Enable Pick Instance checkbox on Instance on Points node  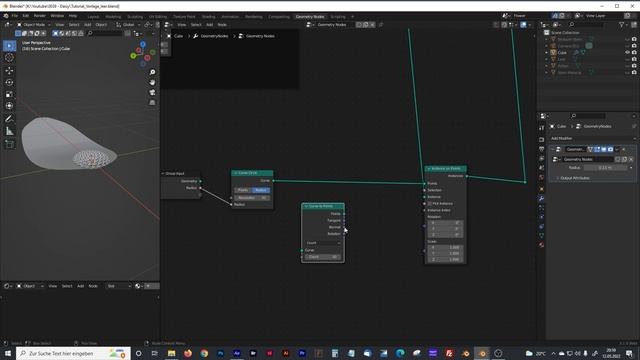coord(430,203)
